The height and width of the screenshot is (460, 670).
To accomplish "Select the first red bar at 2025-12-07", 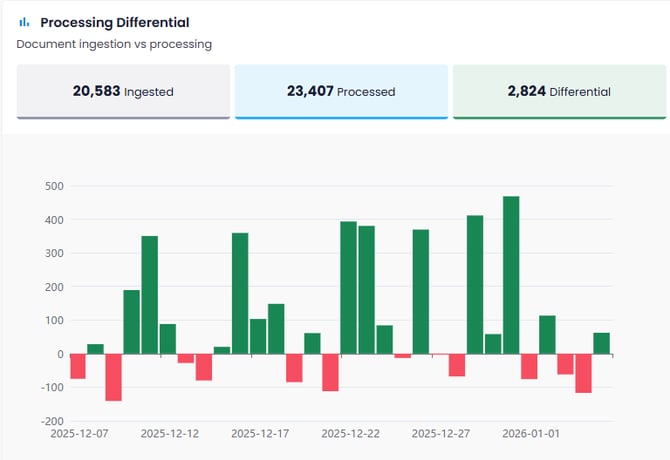I will pos(78,366).
